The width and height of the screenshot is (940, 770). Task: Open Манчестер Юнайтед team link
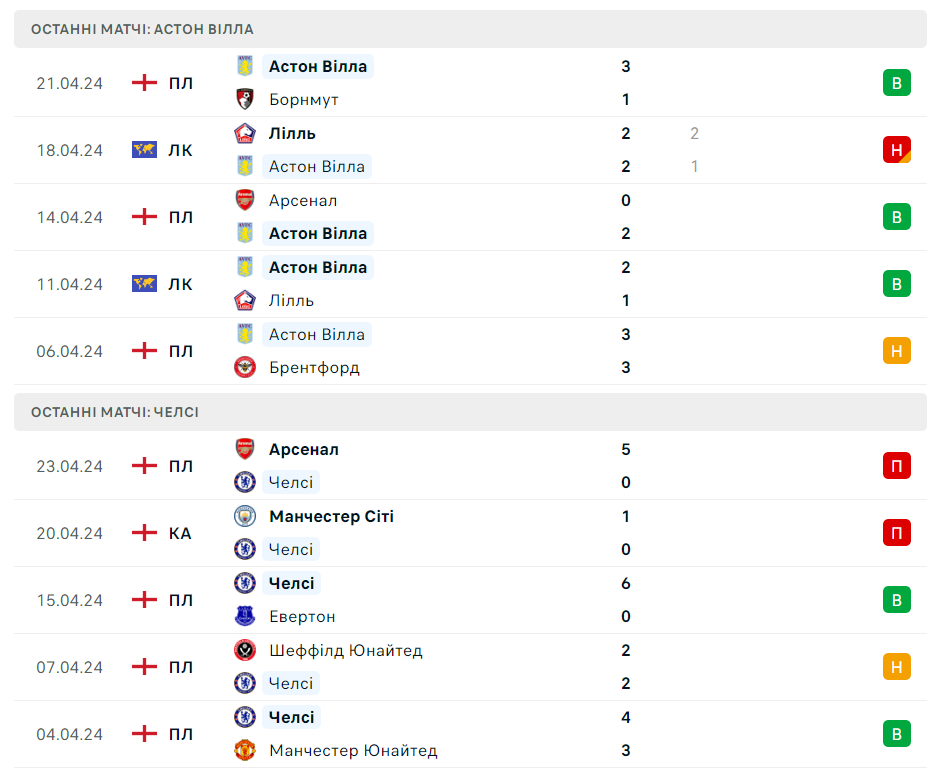pos(353,750)
